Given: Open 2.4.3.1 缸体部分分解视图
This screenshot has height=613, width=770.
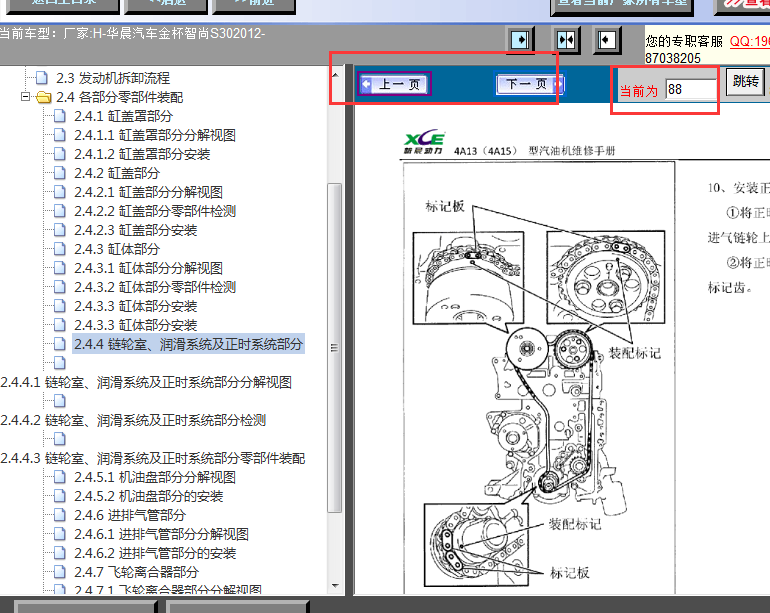Looking at the screenshot, I should click(148, 268).
